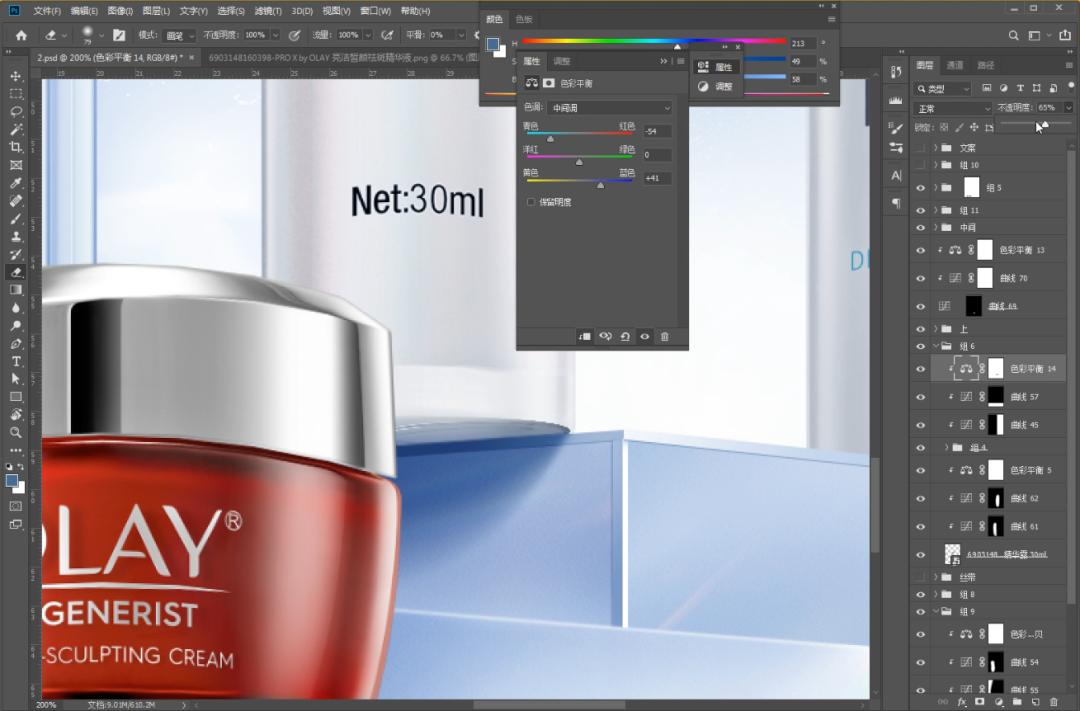Delete layer using Layers panel trash
Viewport: 1080px width, 711px height.
(x=1054, y=702)
